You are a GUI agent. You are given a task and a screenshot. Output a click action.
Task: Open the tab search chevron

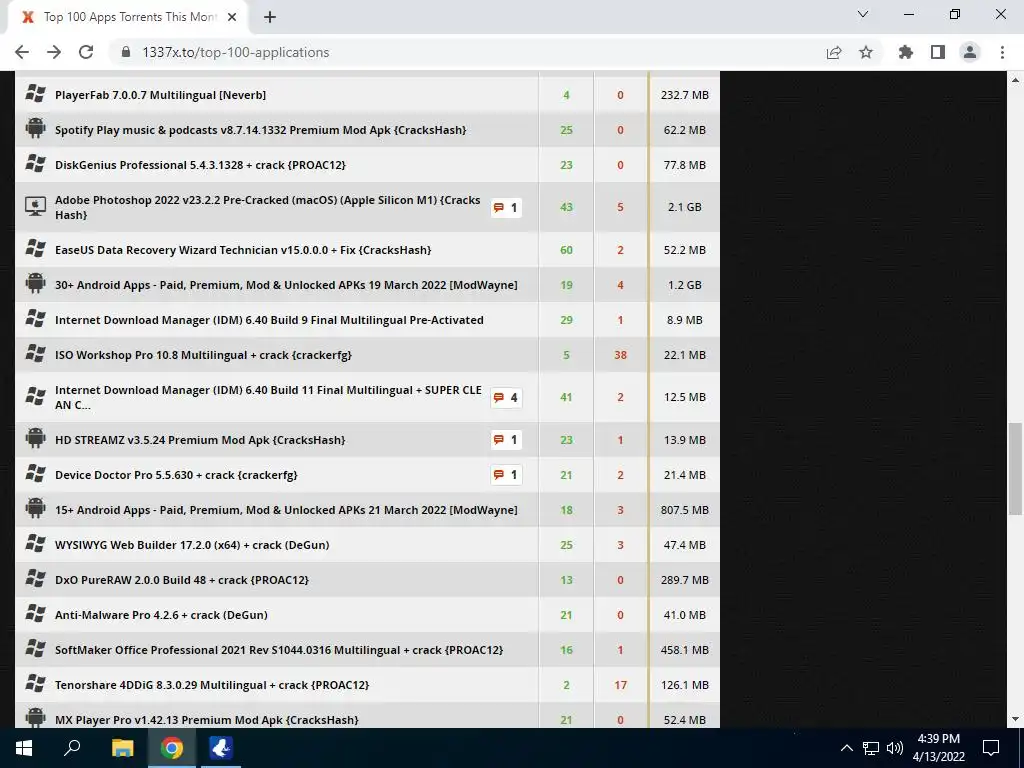pos(863,14)
